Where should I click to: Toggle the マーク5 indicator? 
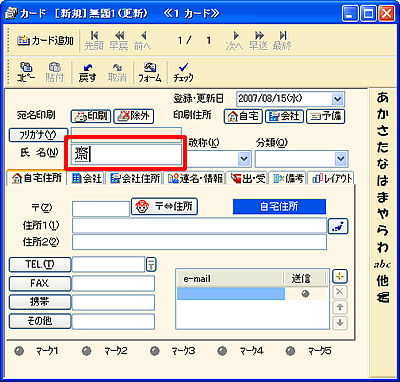click(291, 351)
